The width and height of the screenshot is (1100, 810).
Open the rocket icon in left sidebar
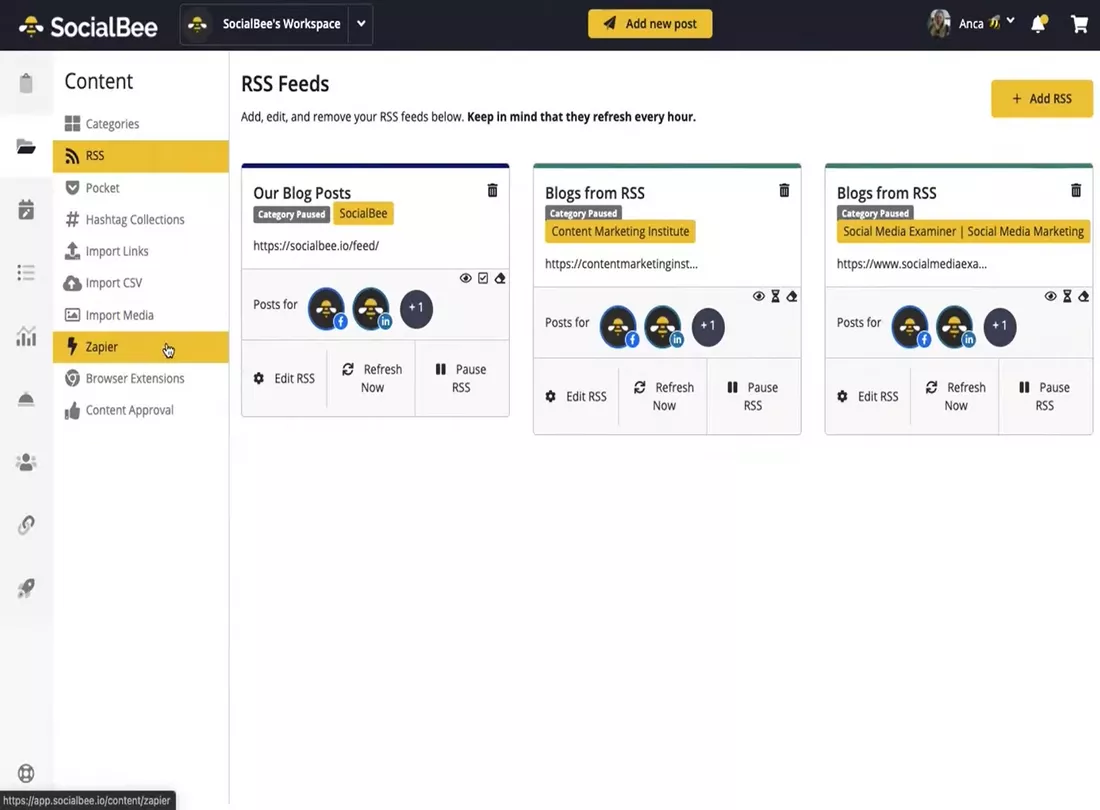coord(26,588)
